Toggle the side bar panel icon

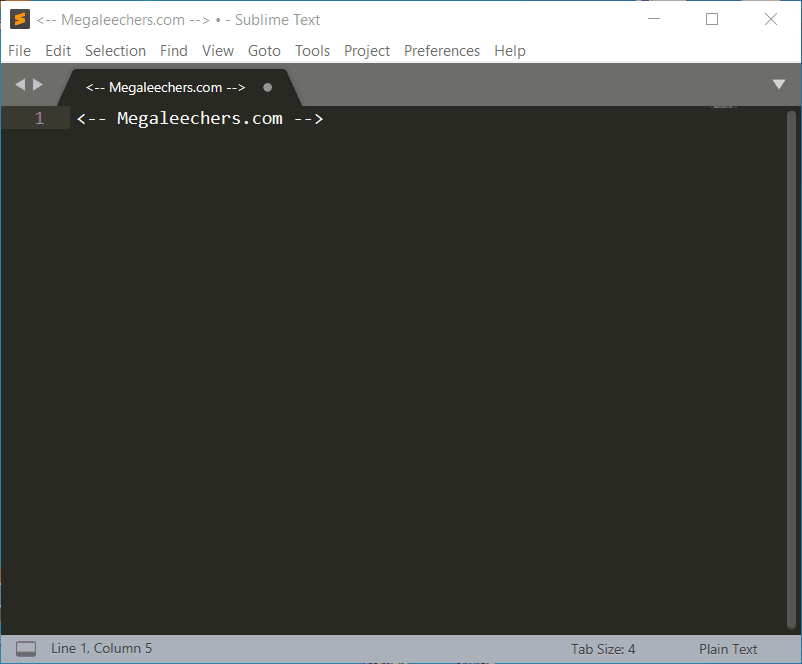point(26,649)
